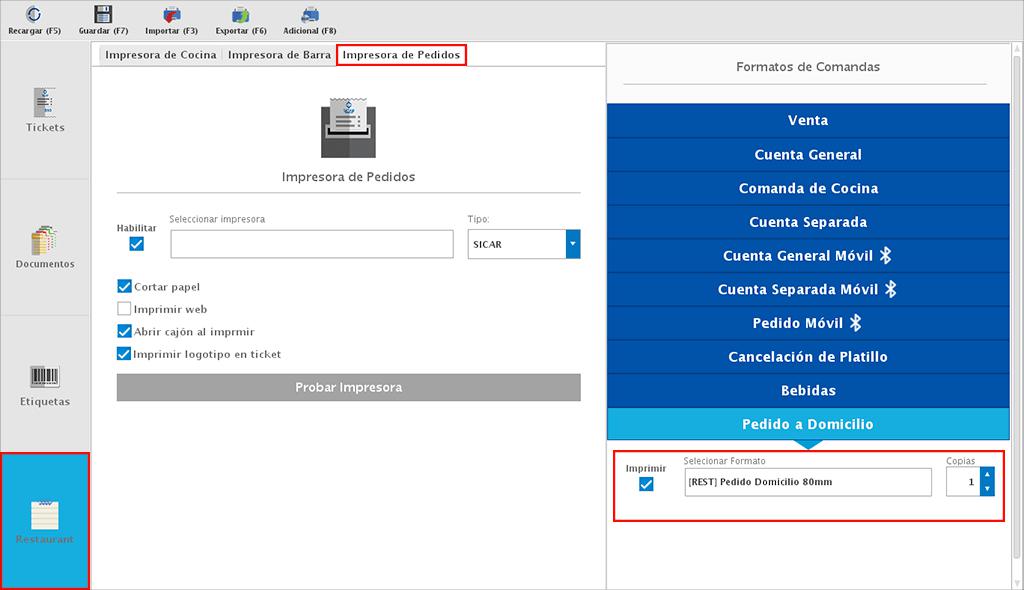The height and width of the screenshot is (590, 1024).
Task: Open the Selecionar Formato combo box
Action: click(807, 482)
